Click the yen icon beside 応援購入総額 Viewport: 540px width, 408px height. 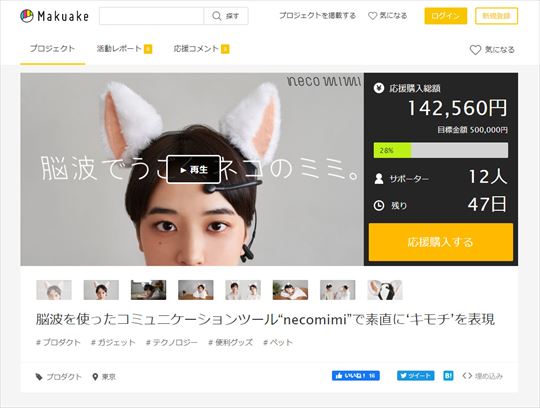[x=379, y=88]
